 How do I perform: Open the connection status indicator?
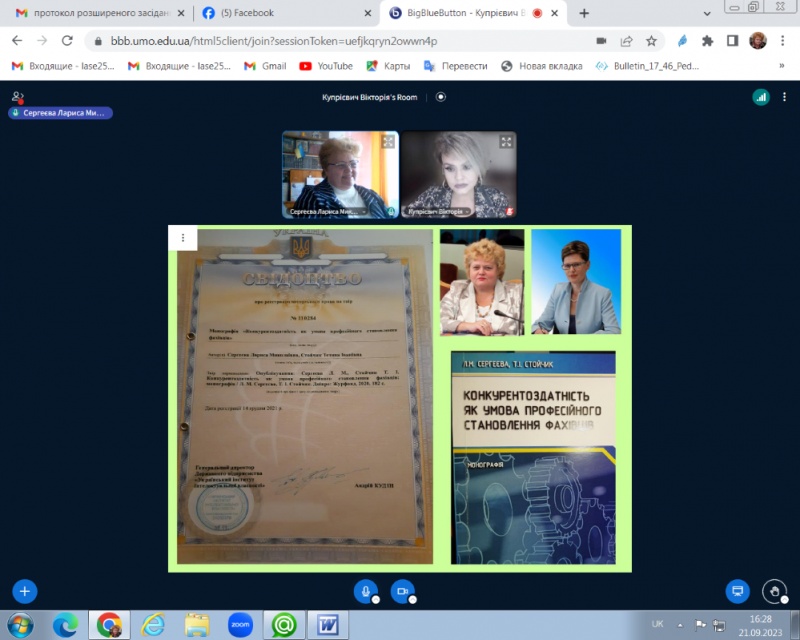point(761,97)
